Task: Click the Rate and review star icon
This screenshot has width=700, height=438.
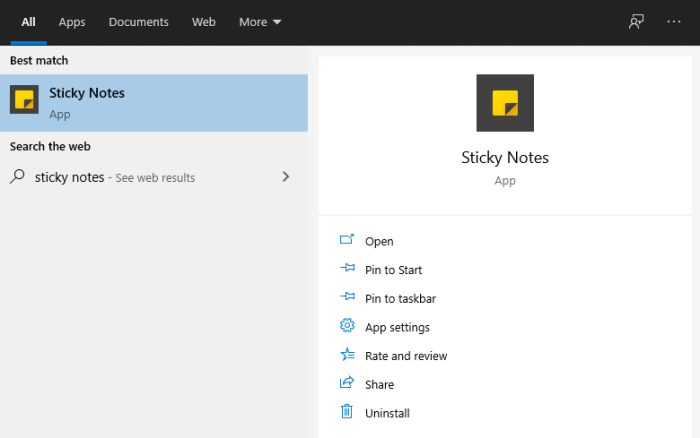Action: [347, 355]
